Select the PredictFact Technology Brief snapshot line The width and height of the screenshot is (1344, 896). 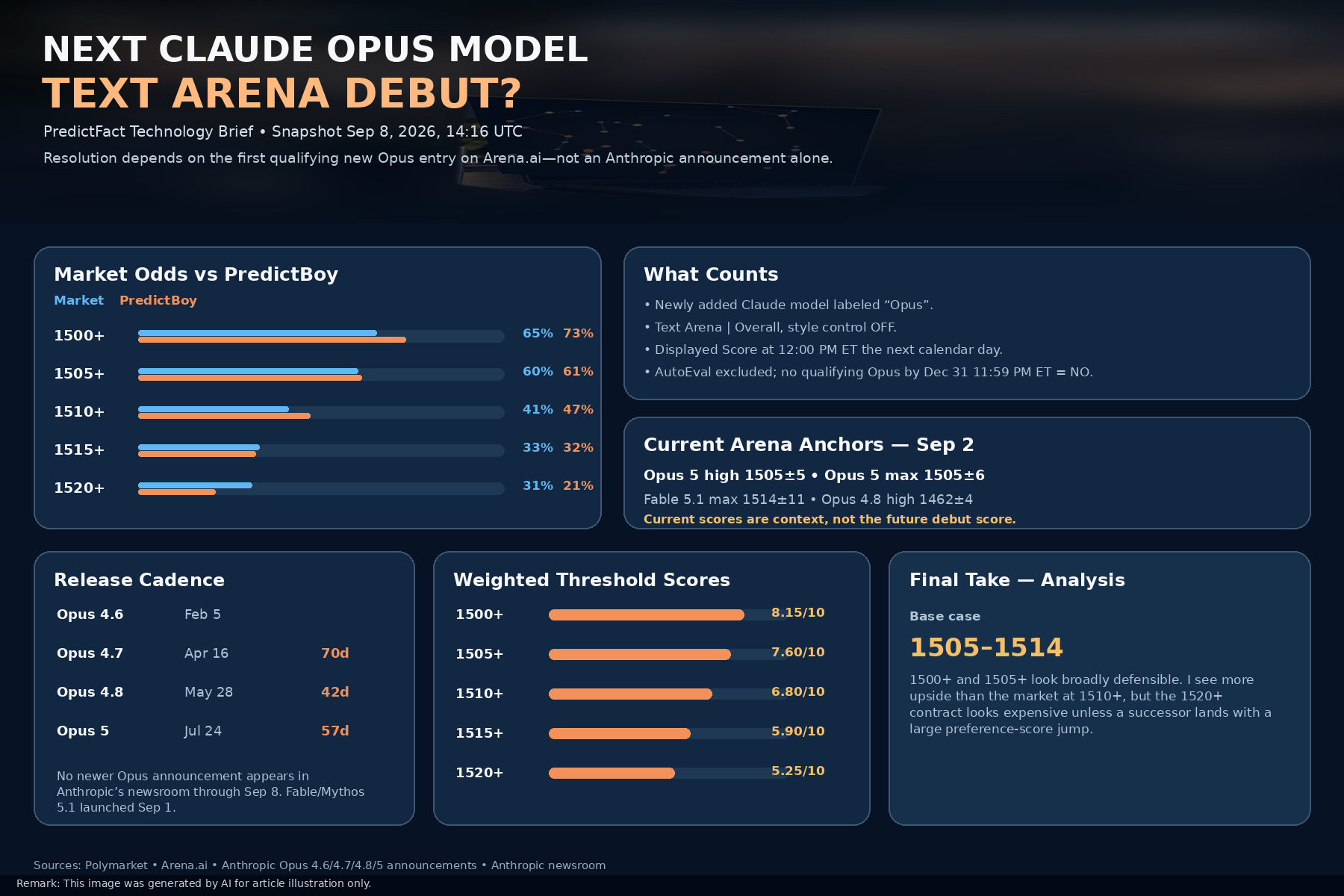[283, 131]
